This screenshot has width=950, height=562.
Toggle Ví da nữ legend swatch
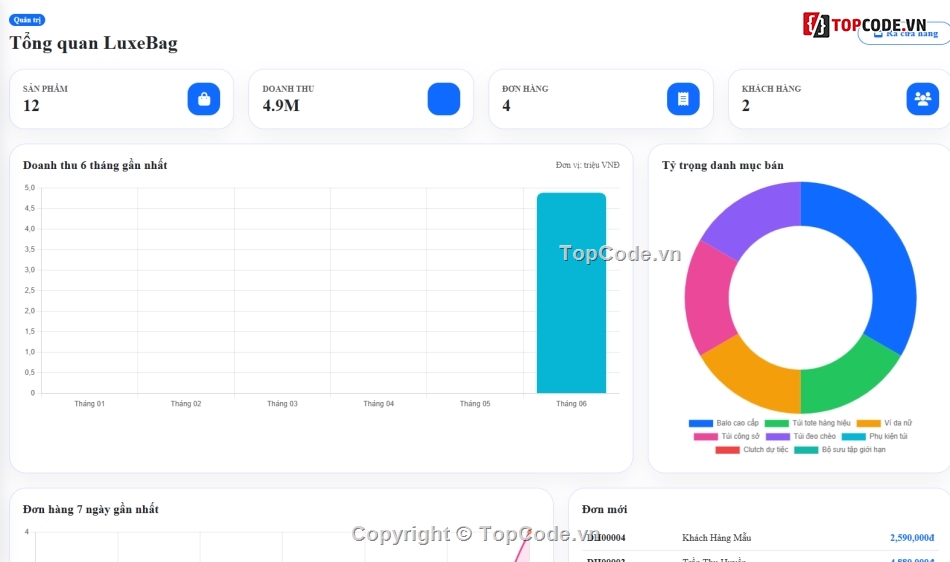pyautogui.click(x=868, y=423)
